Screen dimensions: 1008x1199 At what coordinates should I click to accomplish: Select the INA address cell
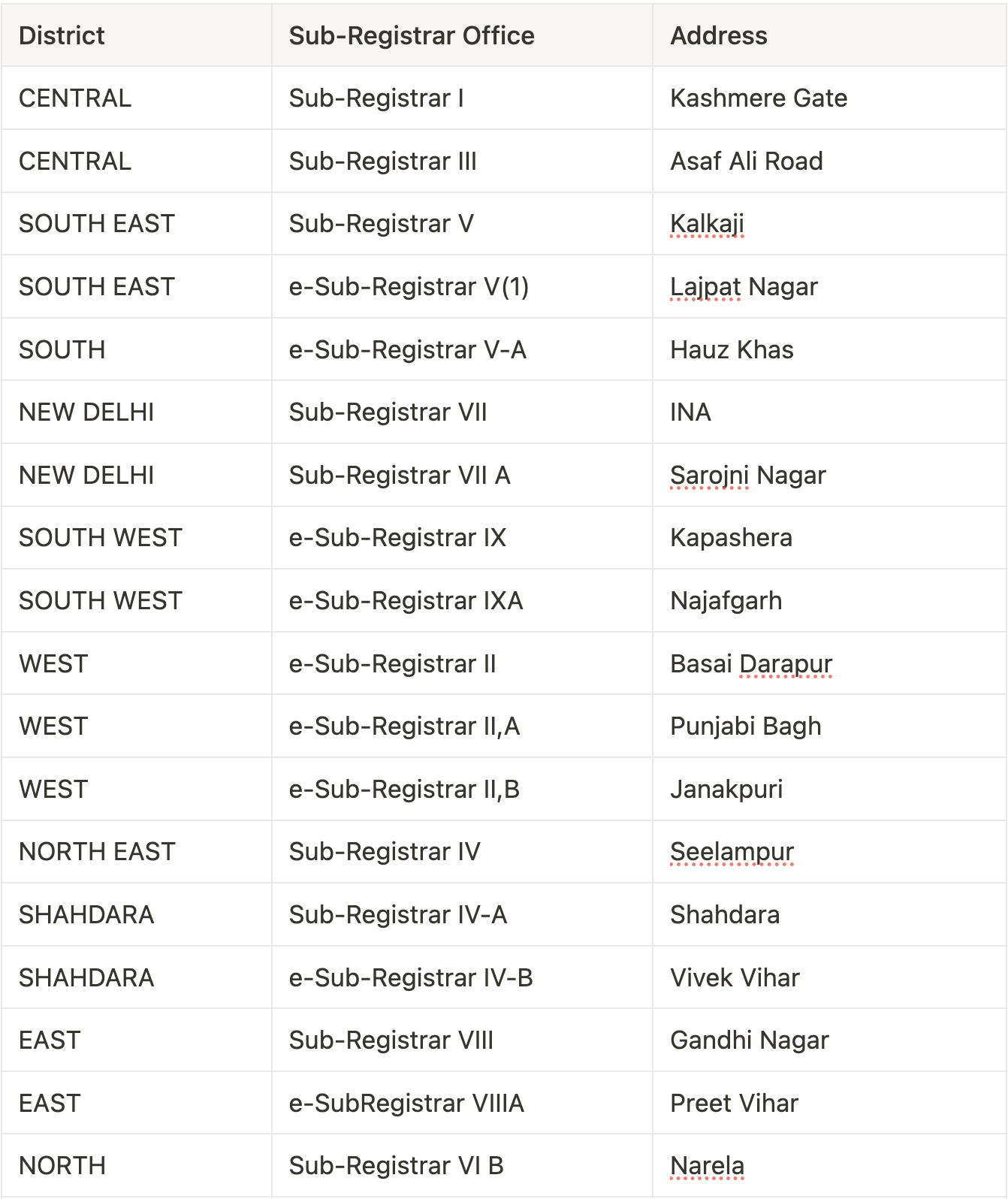tap(690, 412)
